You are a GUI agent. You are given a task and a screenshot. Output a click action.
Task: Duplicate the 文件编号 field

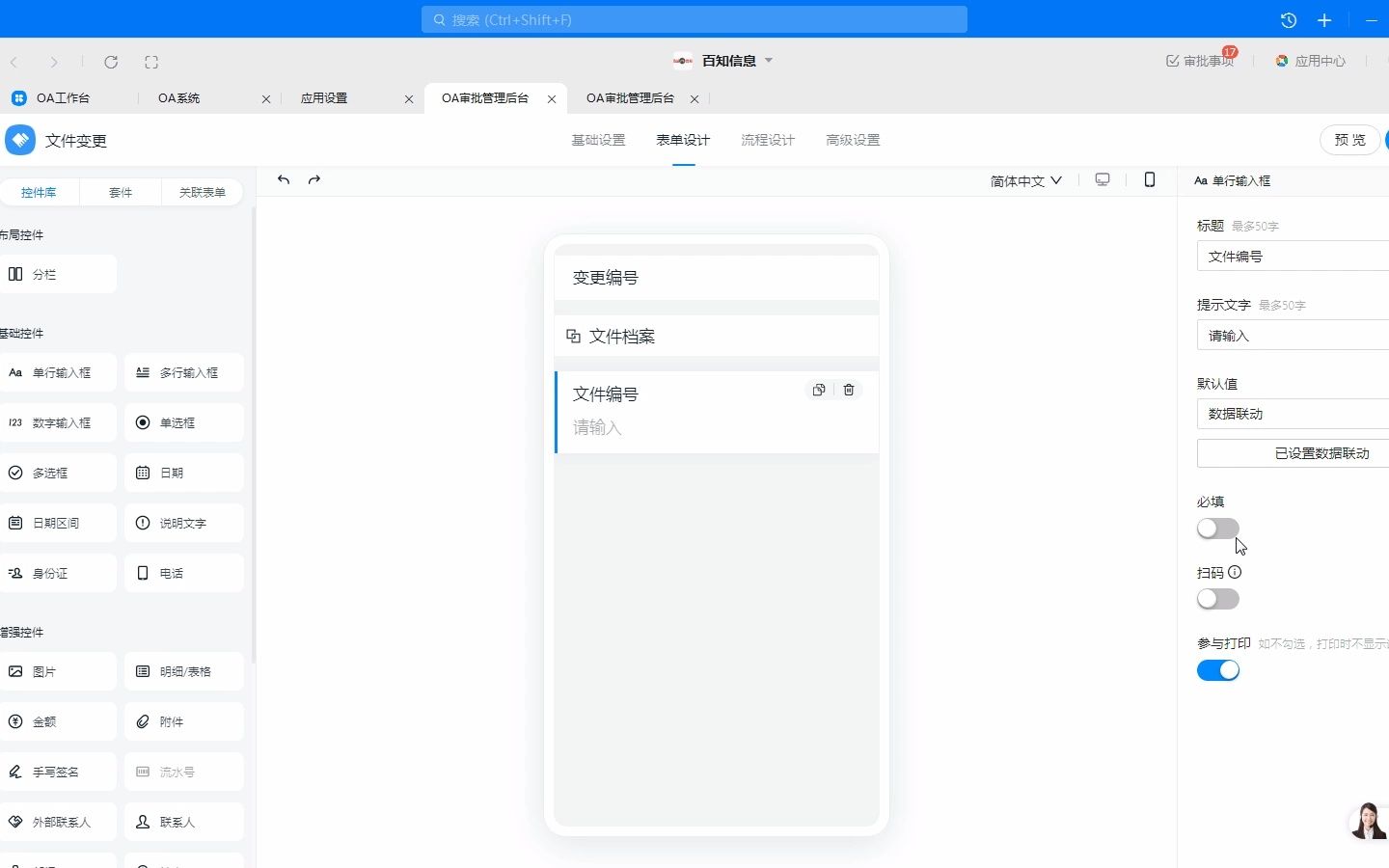pyautogui.click(x=818, y=390)
